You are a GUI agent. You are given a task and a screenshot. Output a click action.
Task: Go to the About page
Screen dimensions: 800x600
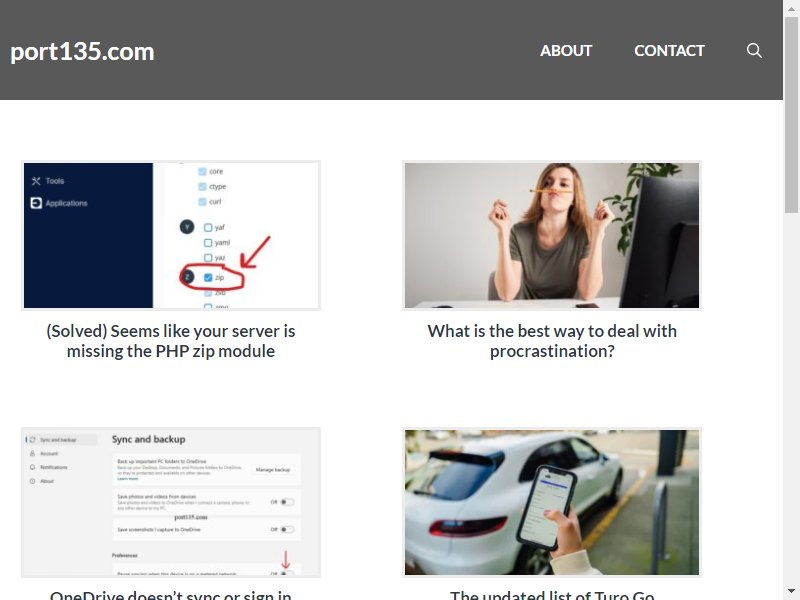pyautogui.click(x=566, y=51)
